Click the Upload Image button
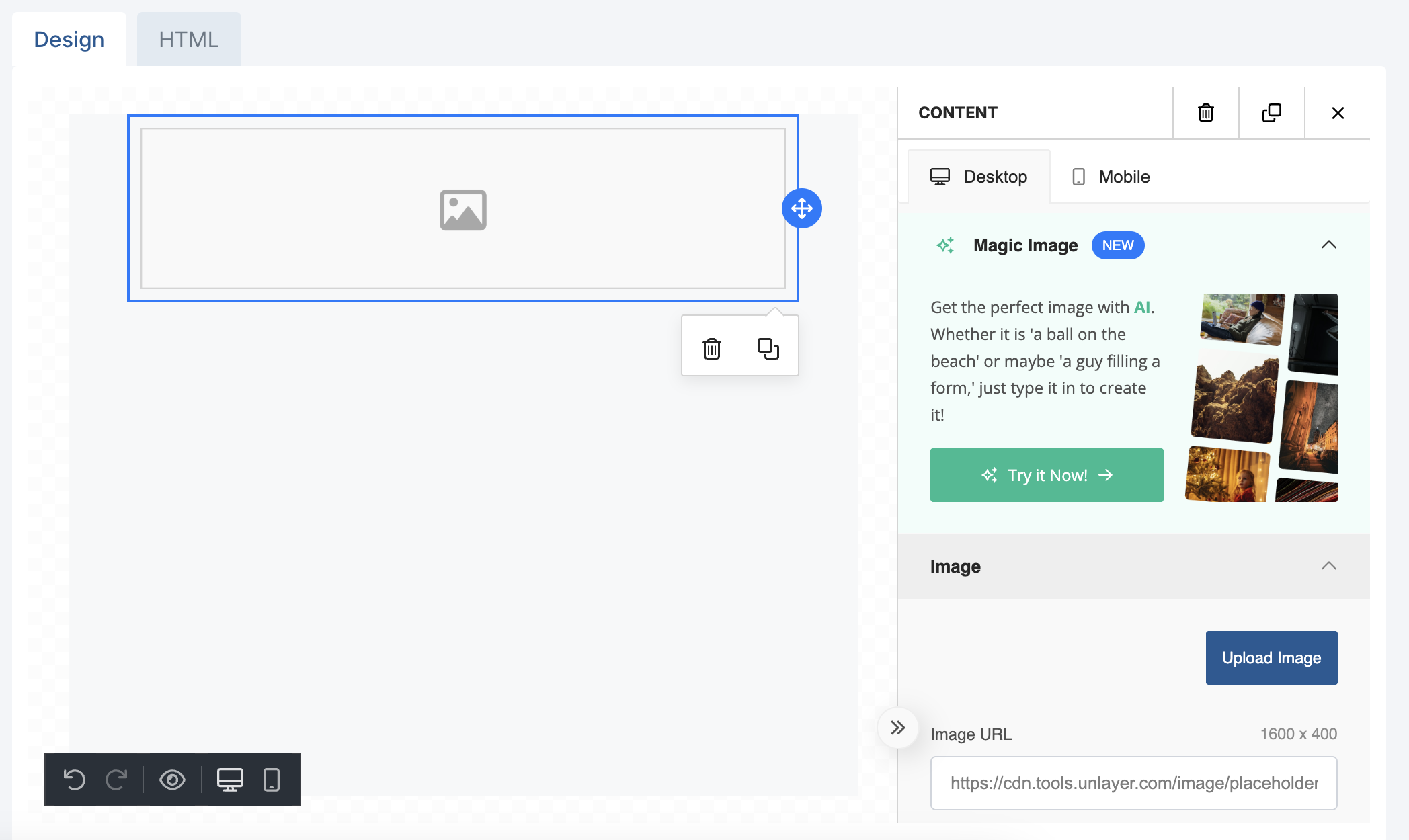The image size is (1409, 840). coord(1271,658)
